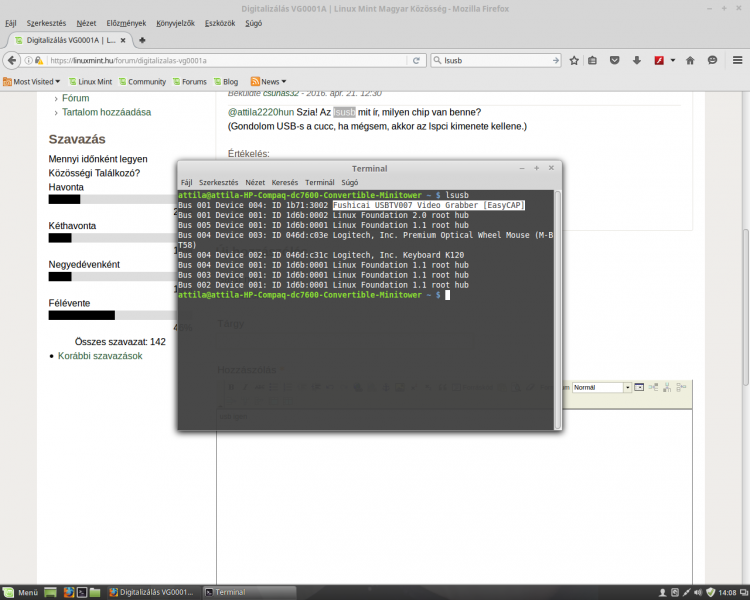Screen dimensions: 750x600
Task: Open Linux Mint bookmark
Action: [90, 82]
